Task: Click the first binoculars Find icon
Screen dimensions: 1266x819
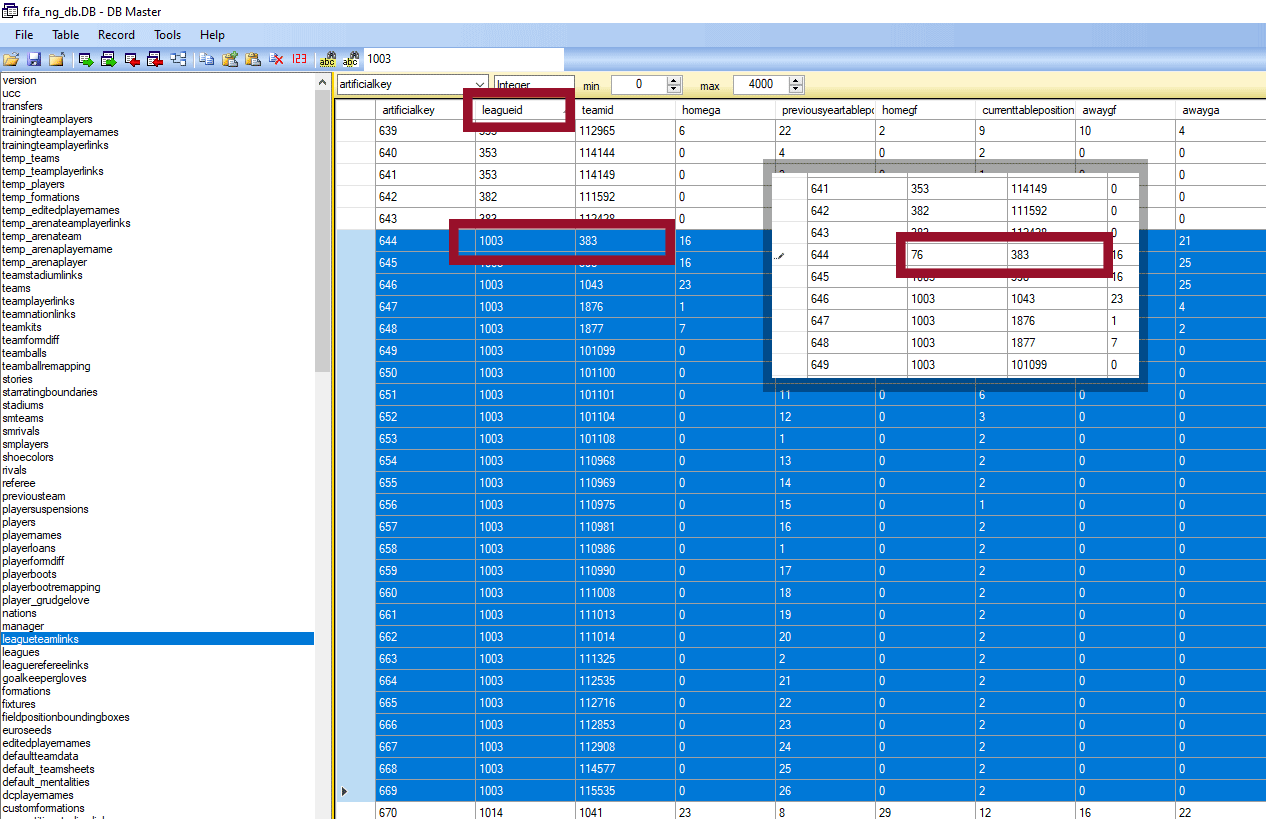Action: pyautogui.click(x=328, y=60)
